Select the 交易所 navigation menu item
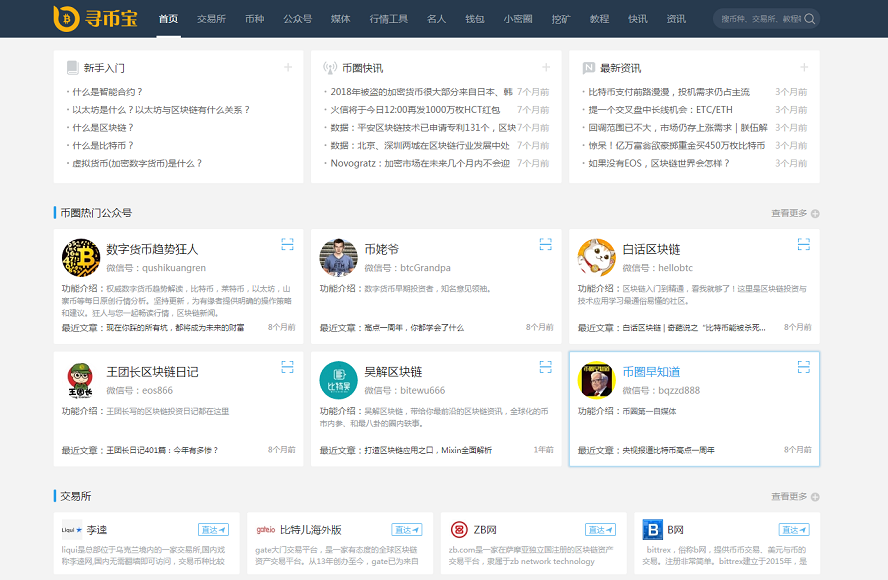The image size is (888, 580). [x=209, y=17]
